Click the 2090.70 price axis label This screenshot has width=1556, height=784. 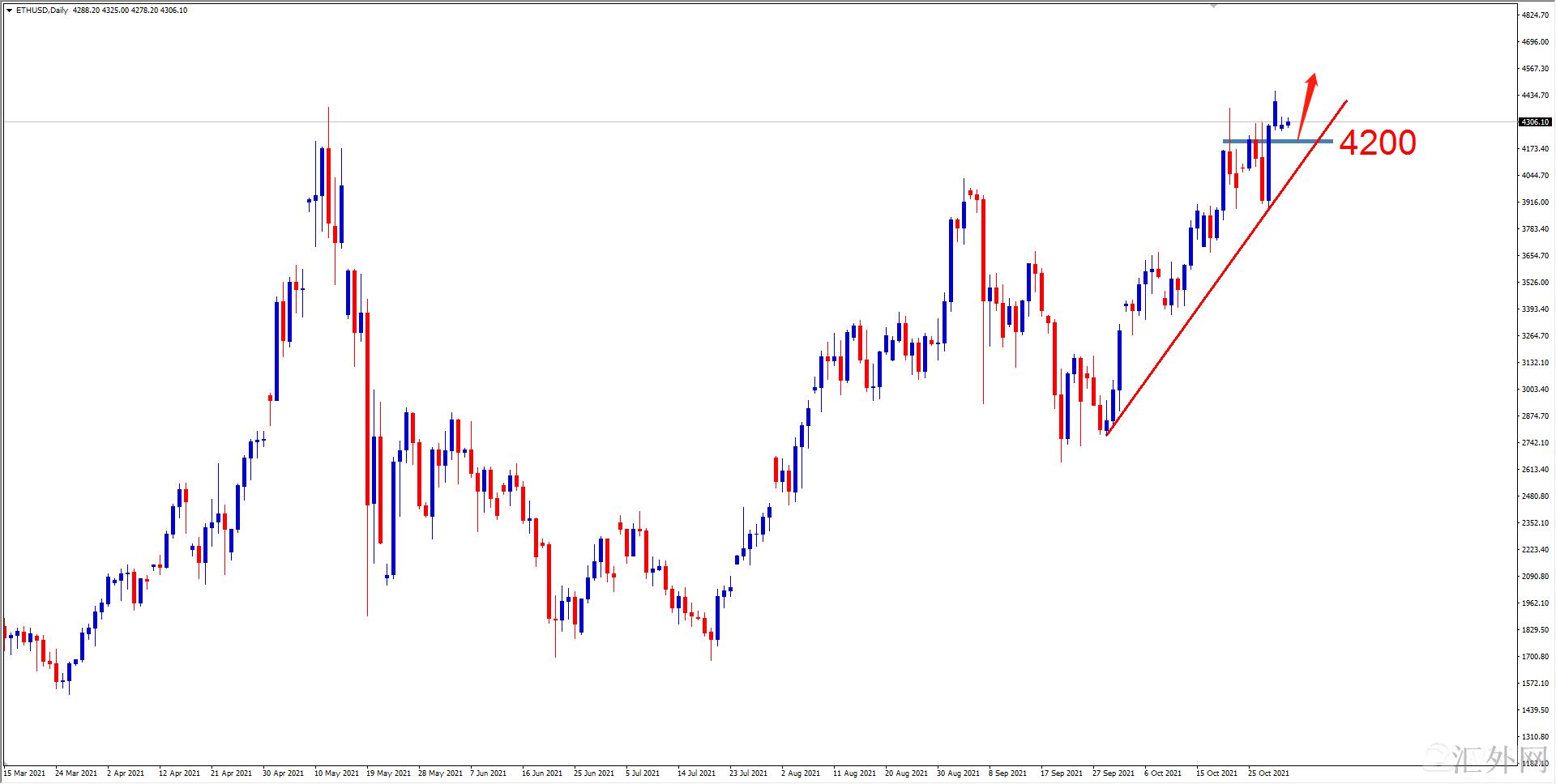click(1535, 577)
